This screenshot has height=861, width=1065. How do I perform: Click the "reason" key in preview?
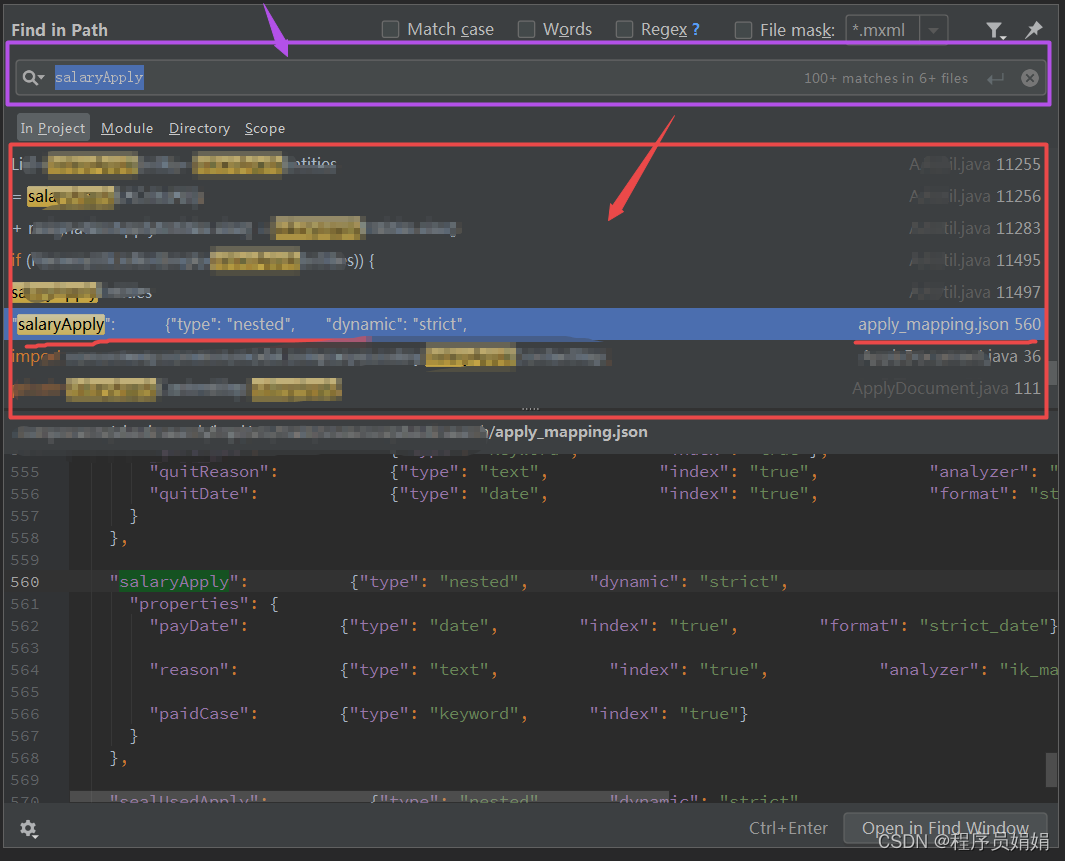[x=189, y=670]
